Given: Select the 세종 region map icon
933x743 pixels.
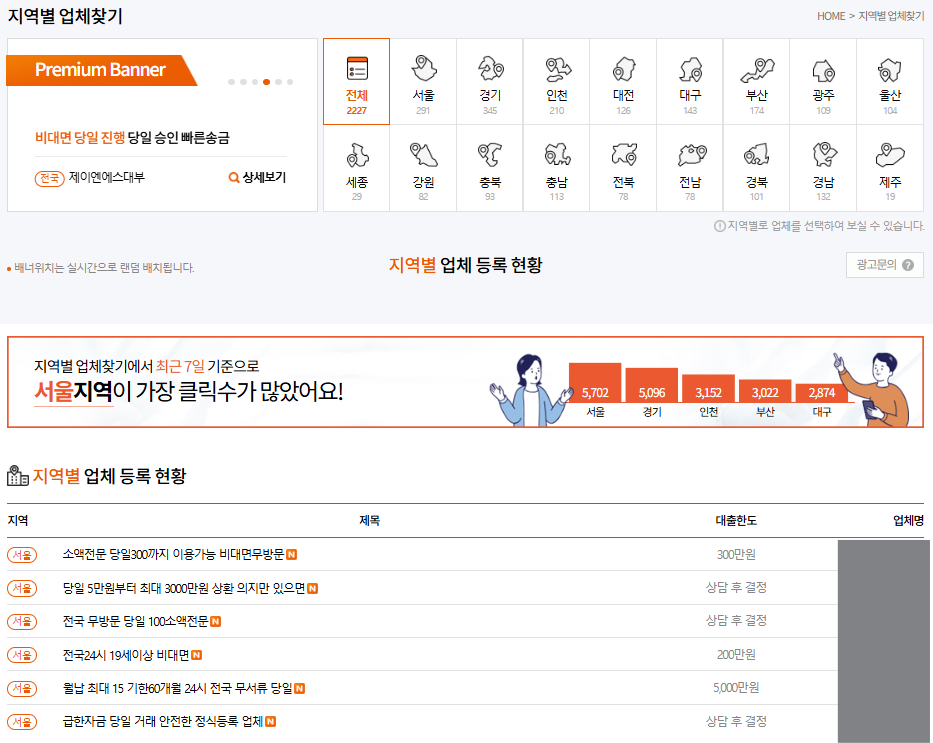Looking at the screenshot, I should coord(356,155).
